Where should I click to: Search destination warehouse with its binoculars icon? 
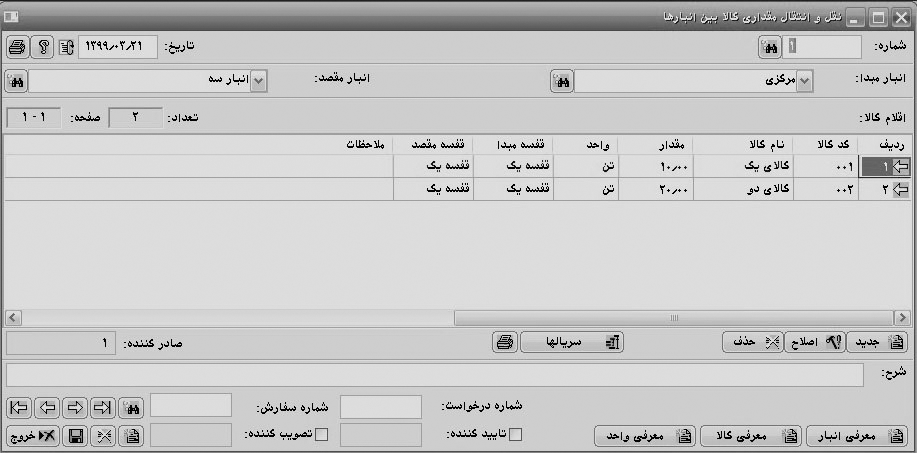click(18, 82)
